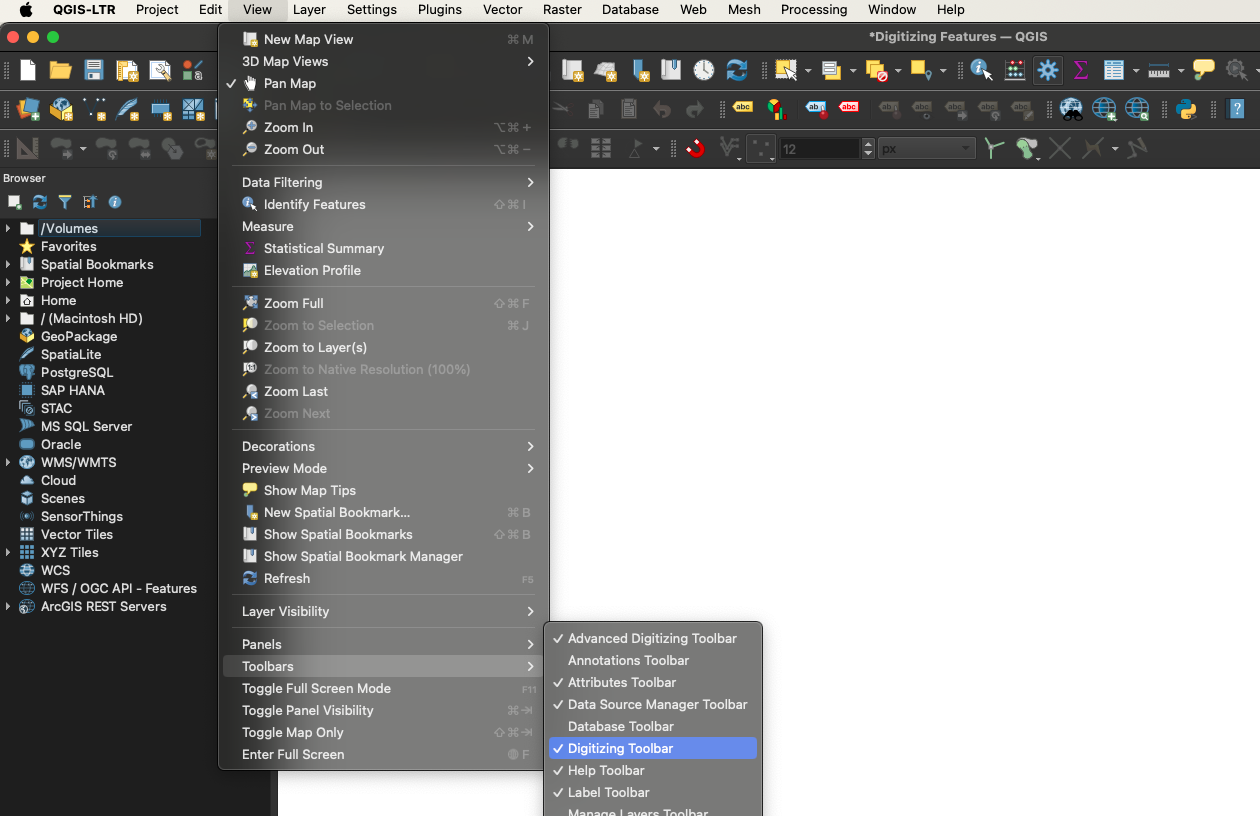Save the project using the floppy disk icon
Viewport: 1260px width, 816px height.
point(94,70)
